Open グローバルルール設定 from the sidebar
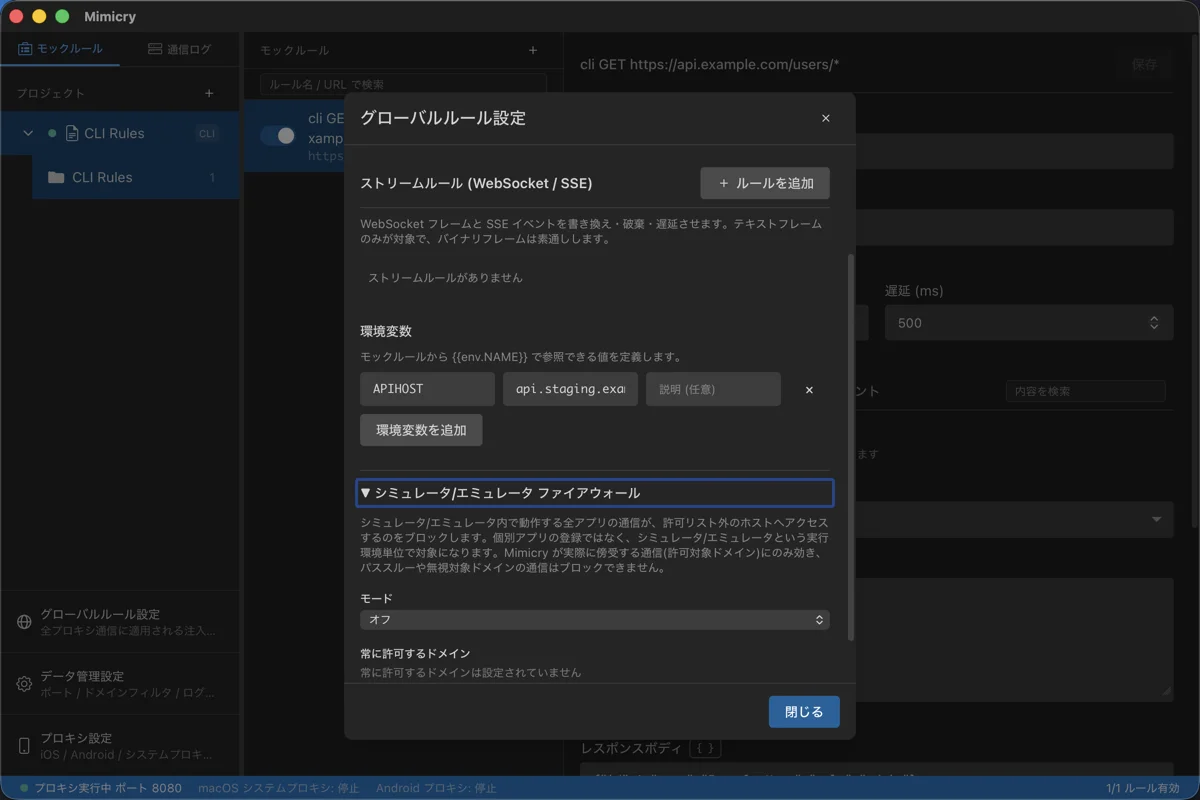Viewport: 1200px width, 800px height. [x=120, y=622]
